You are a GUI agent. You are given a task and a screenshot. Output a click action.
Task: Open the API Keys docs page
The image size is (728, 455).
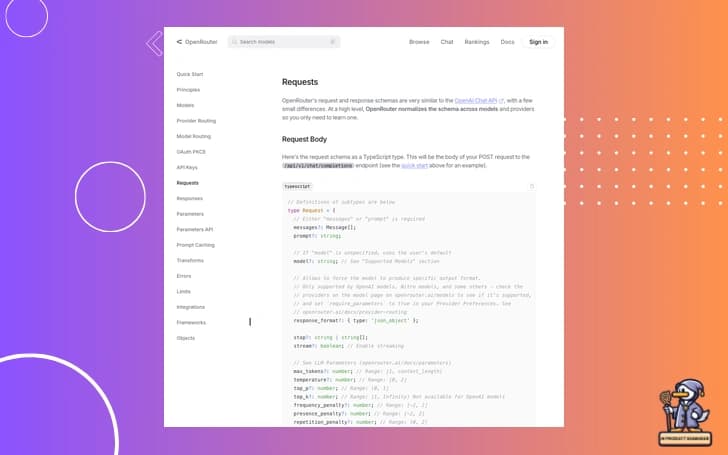(x=188, y=167)
